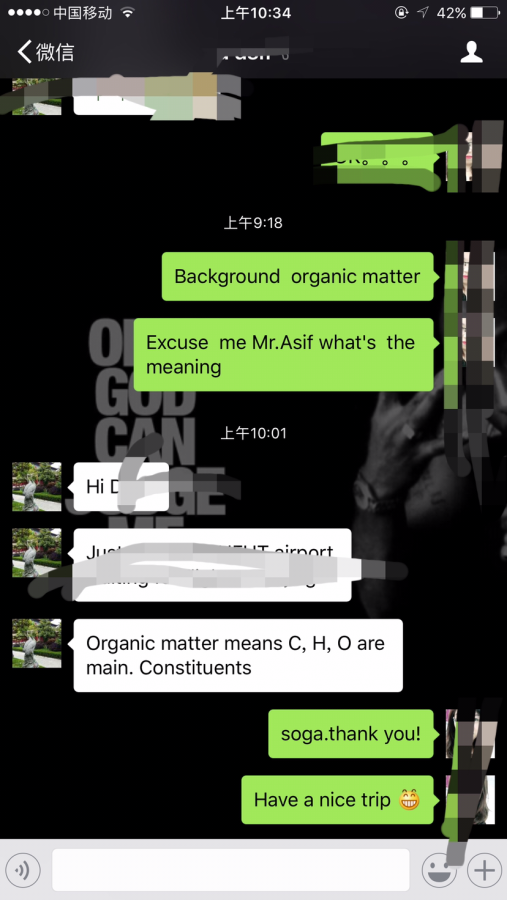Tap the grinning emoji in the last message
Image resolution: width=507 pixels, height=900 pixels.
(x=409, y=800)
